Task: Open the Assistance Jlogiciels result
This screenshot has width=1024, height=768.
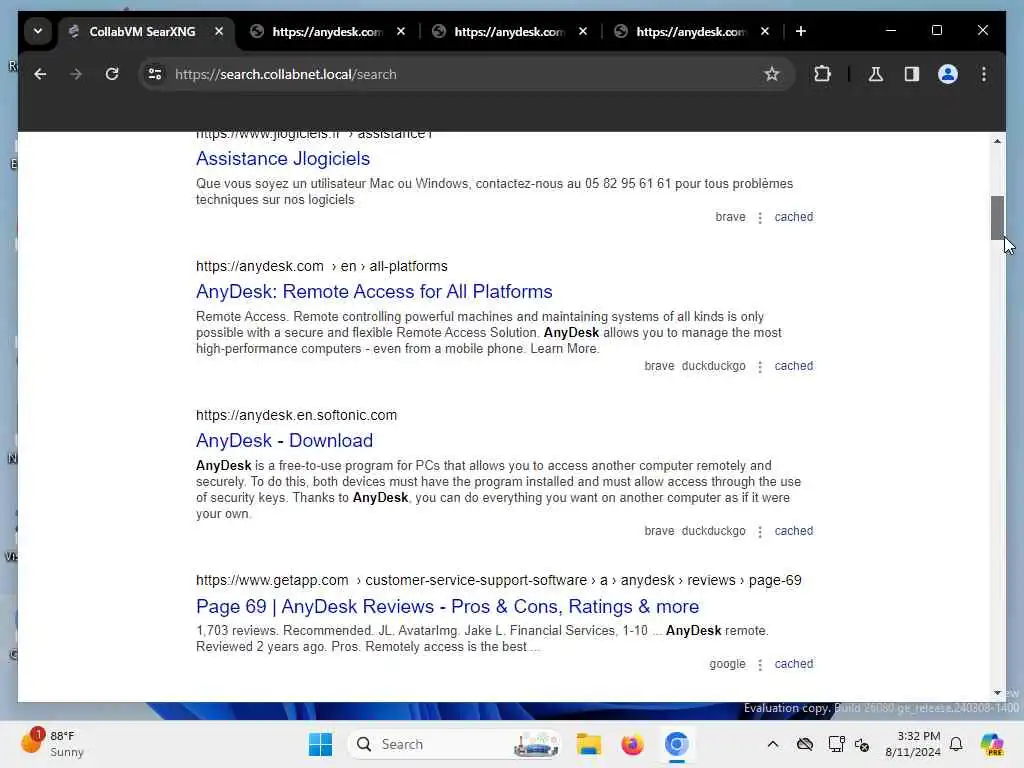Action: pos(283,159)
